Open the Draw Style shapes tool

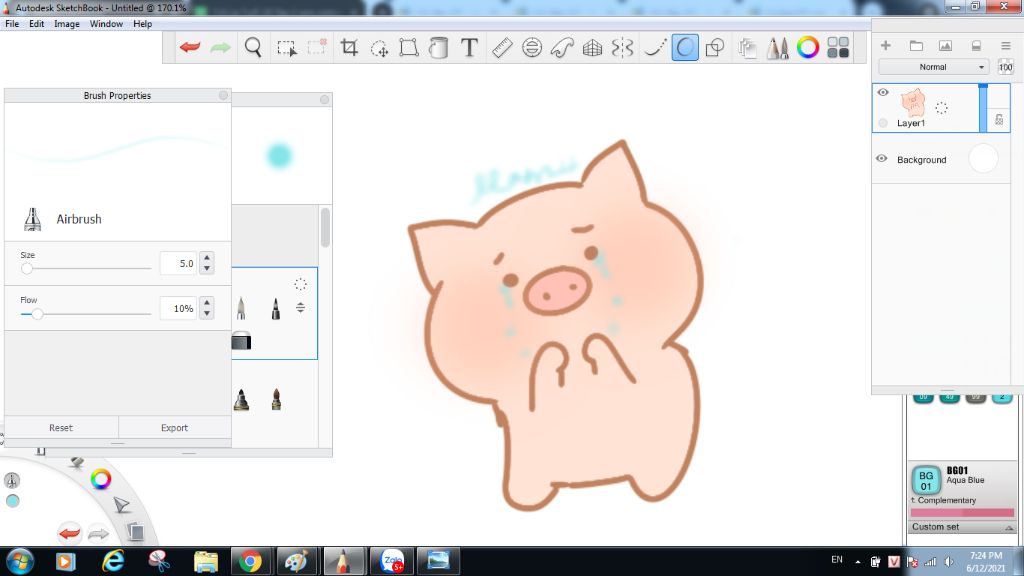(x=715, y=48)
